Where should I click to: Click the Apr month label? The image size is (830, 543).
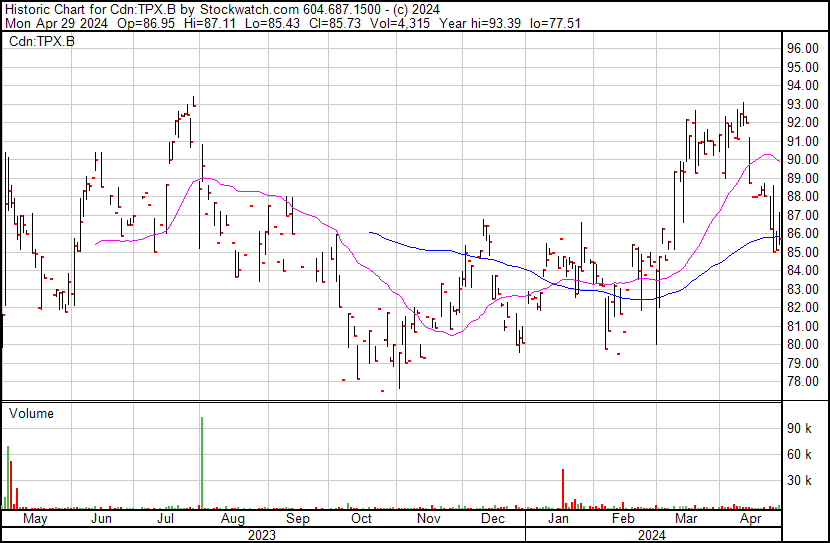pos(751,519)
